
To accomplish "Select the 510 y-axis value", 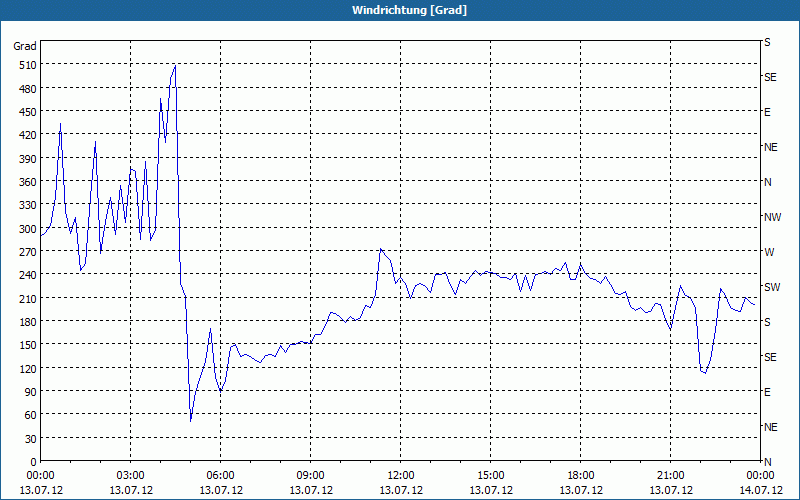I will (28, 65).
